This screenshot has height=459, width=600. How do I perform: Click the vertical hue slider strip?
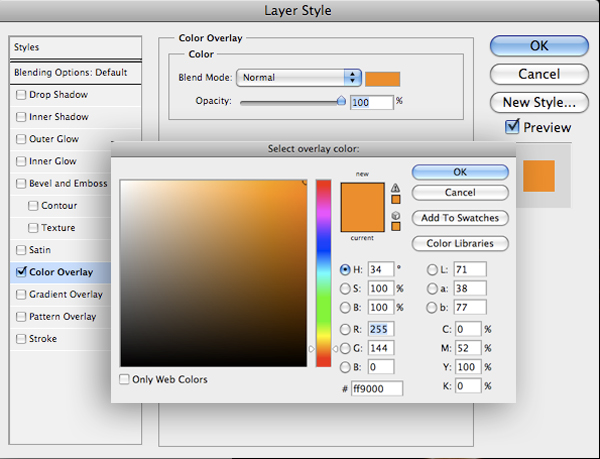coord(323,273)
